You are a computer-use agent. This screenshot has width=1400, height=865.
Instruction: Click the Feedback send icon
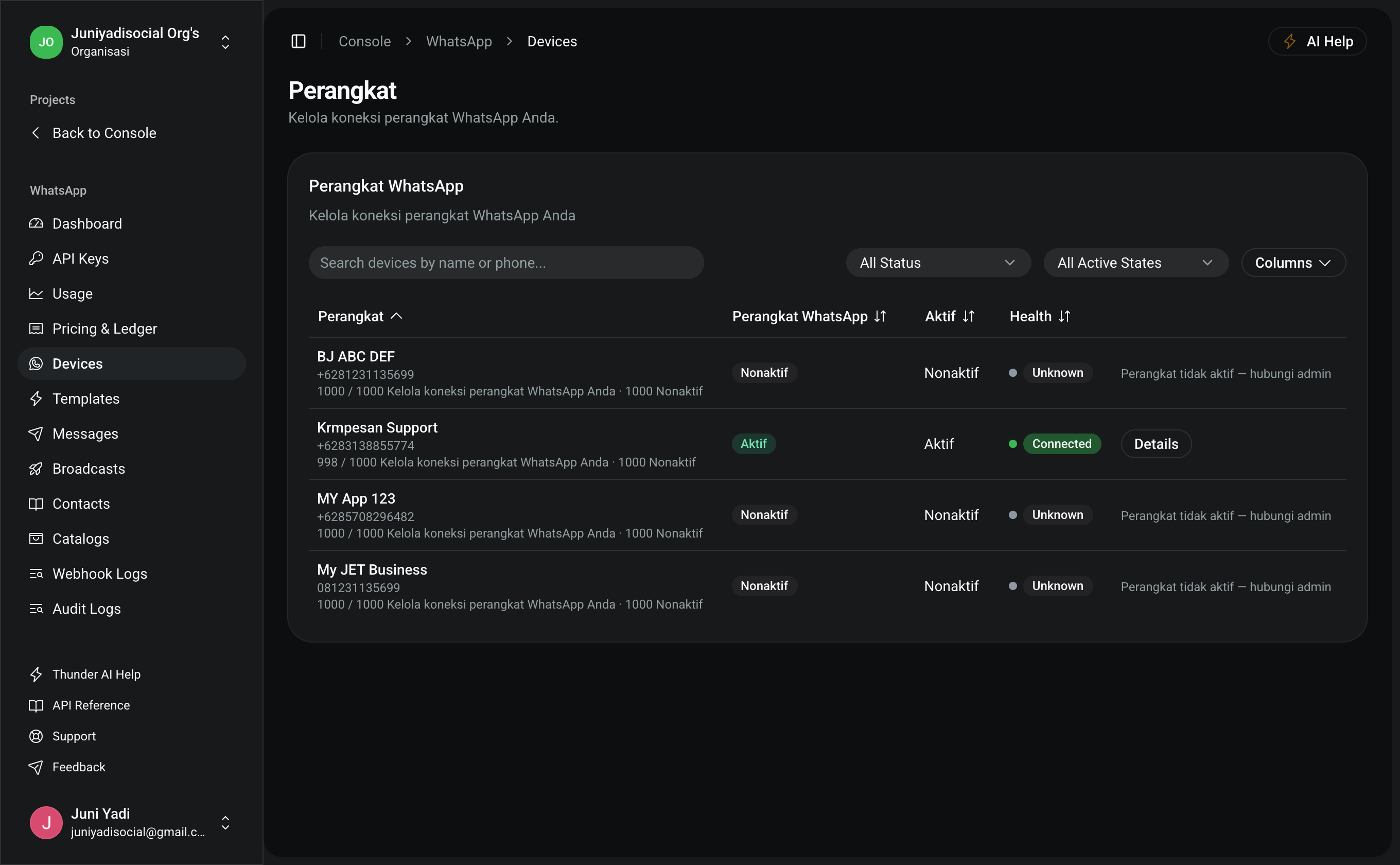(36, 767)
